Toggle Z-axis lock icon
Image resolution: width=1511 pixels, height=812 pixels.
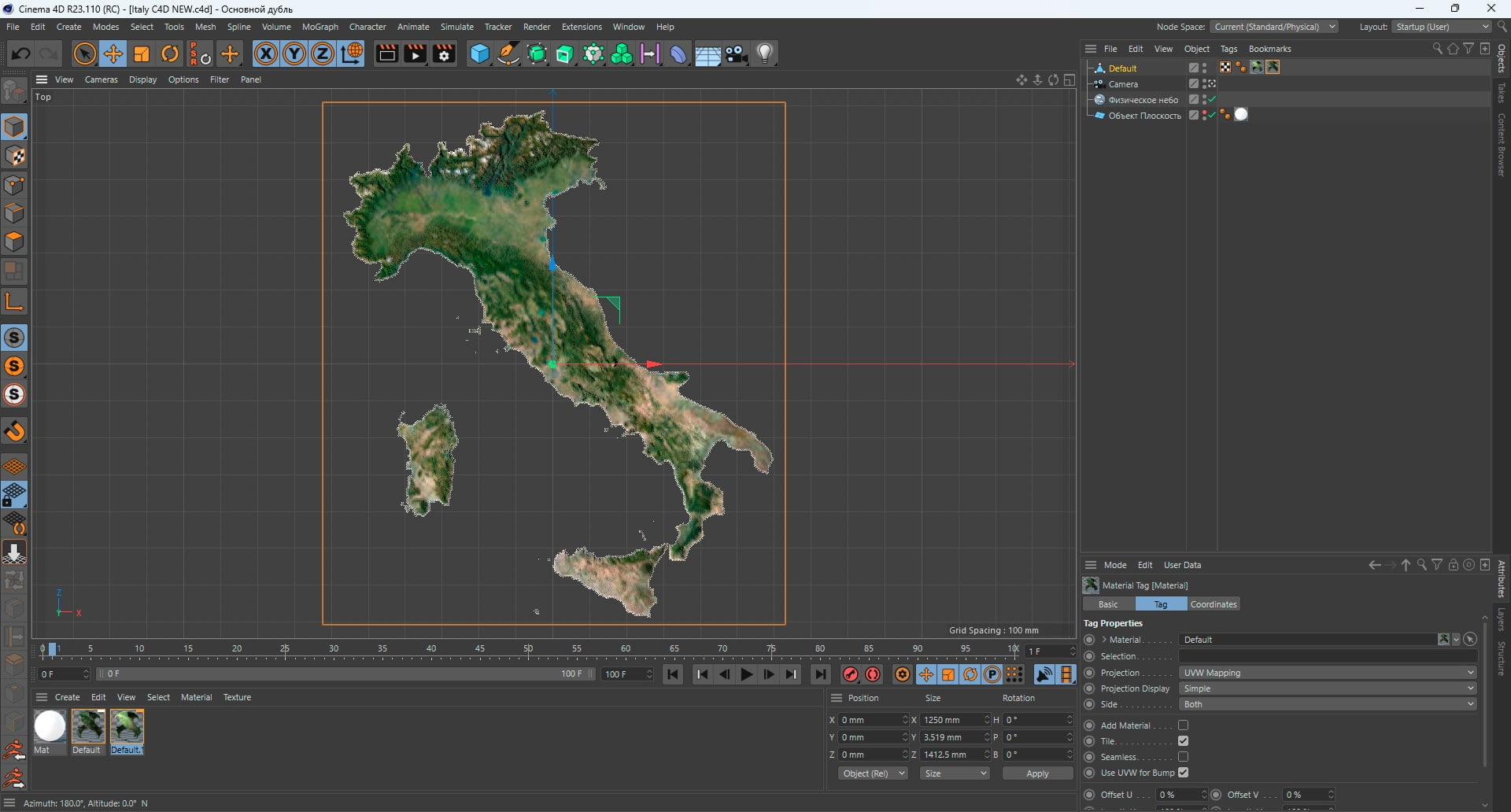pyautogui.click(x=322, y=54)
